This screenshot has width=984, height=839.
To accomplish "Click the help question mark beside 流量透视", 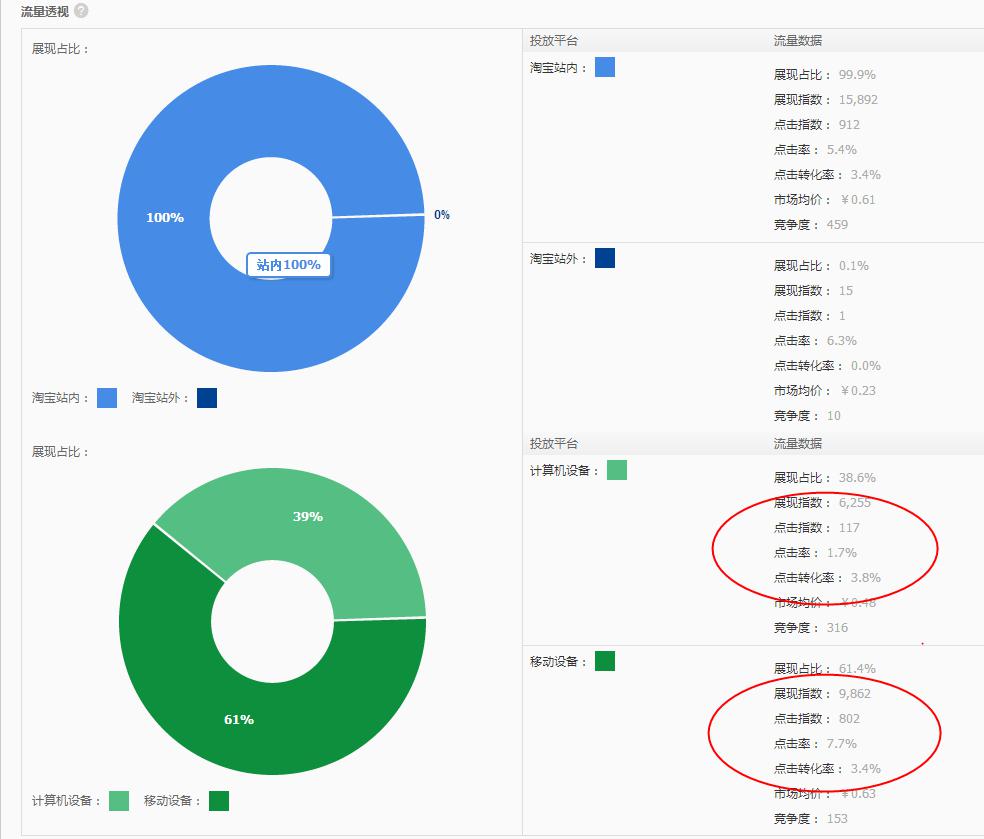I will tap(81, 11).
